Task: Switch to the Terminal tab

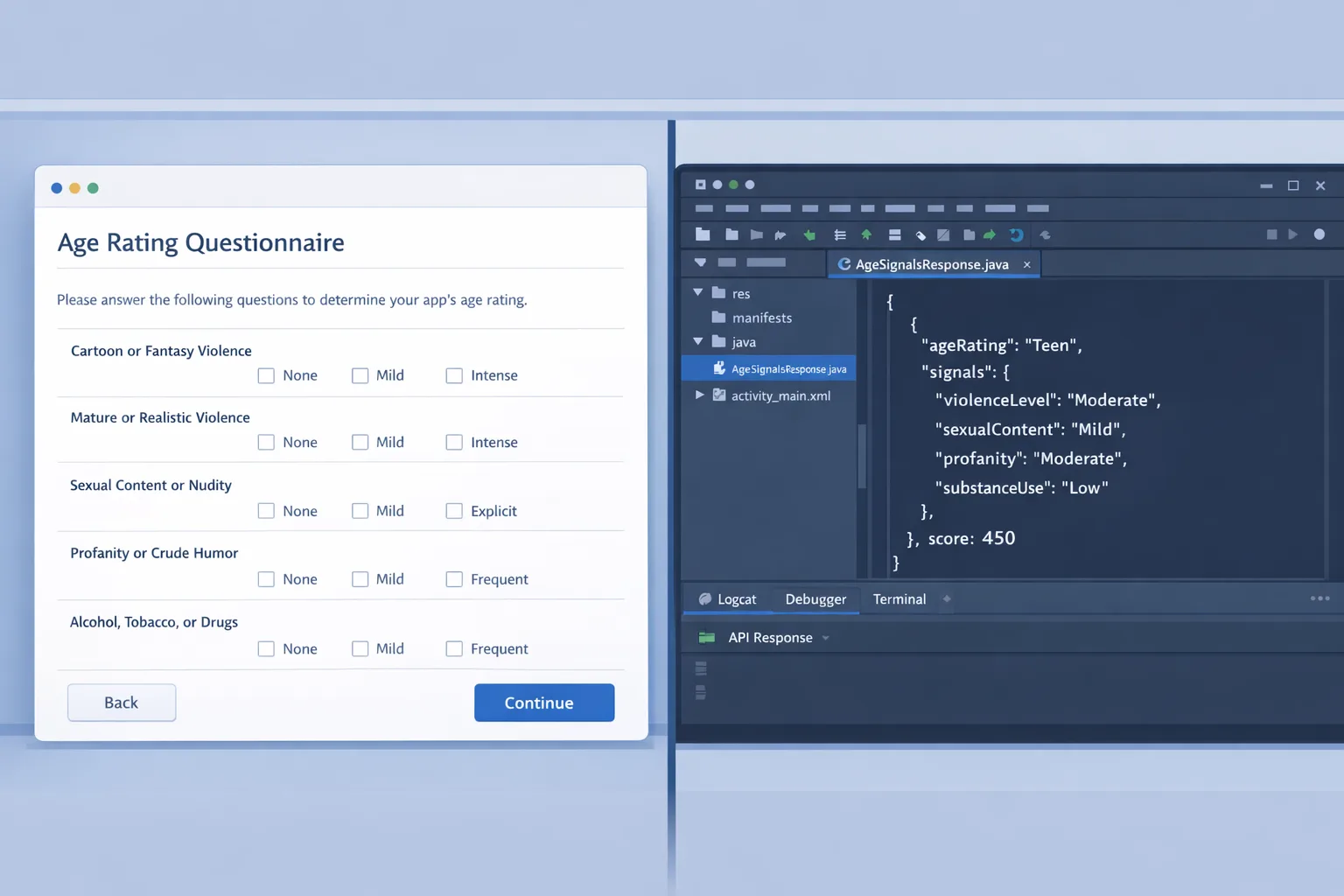Action: (x=899, y=599)
